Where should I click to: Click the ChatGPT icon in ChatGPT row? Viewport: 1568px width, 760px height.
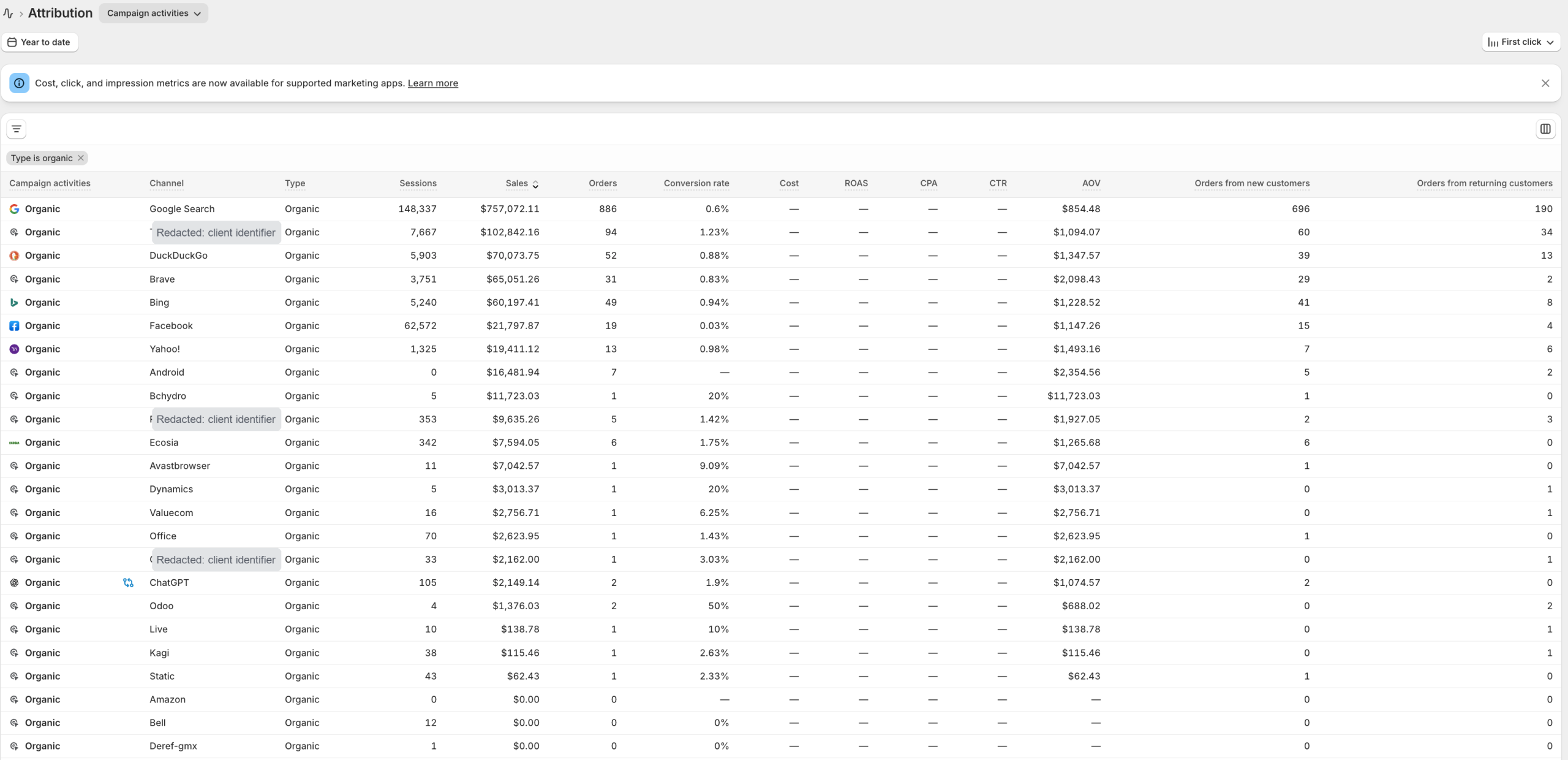click(14, 583)
